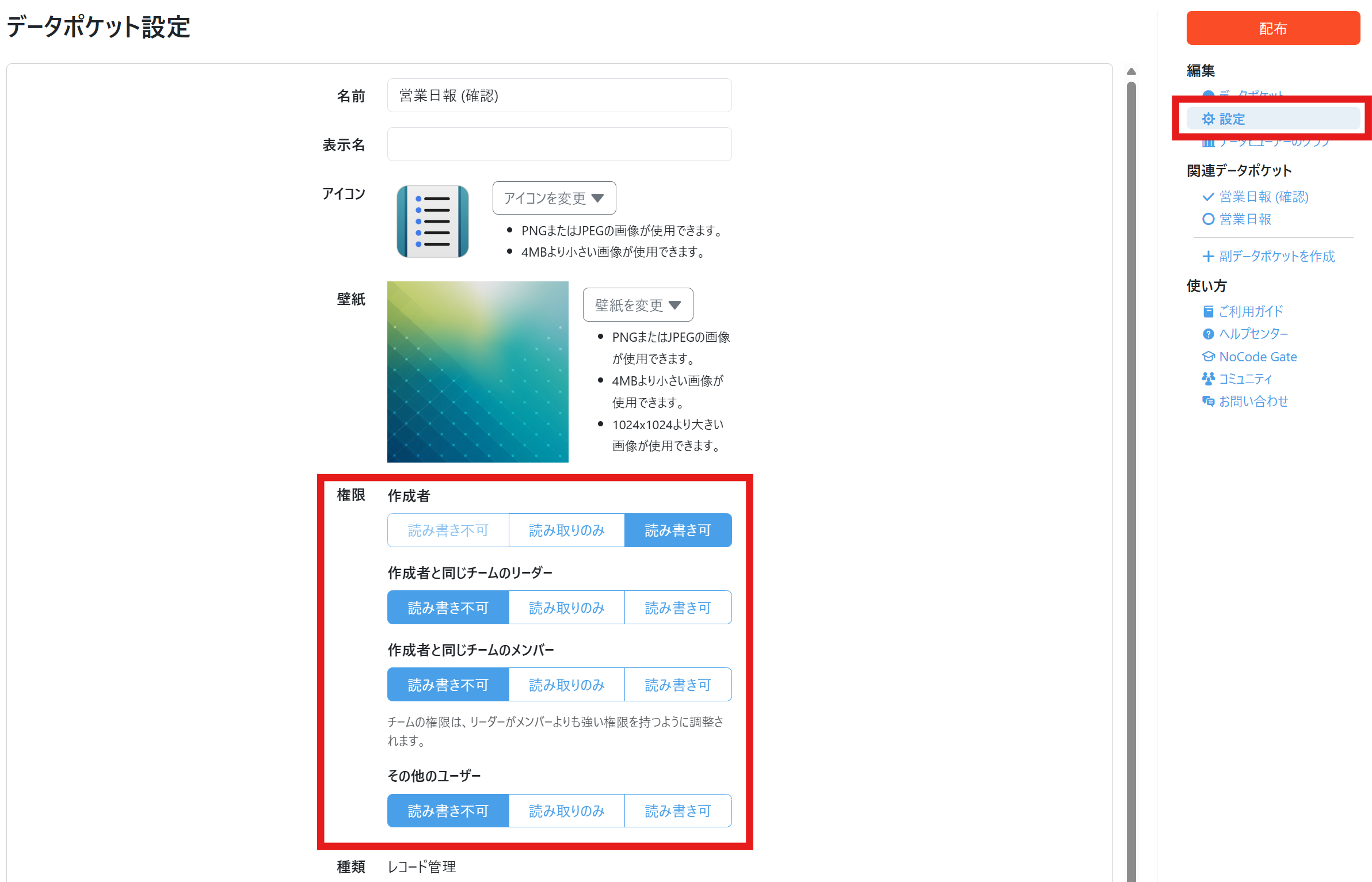
Task: Click the graduation cap icon for NoCode Gate
Action: (x=1208, y=357)
